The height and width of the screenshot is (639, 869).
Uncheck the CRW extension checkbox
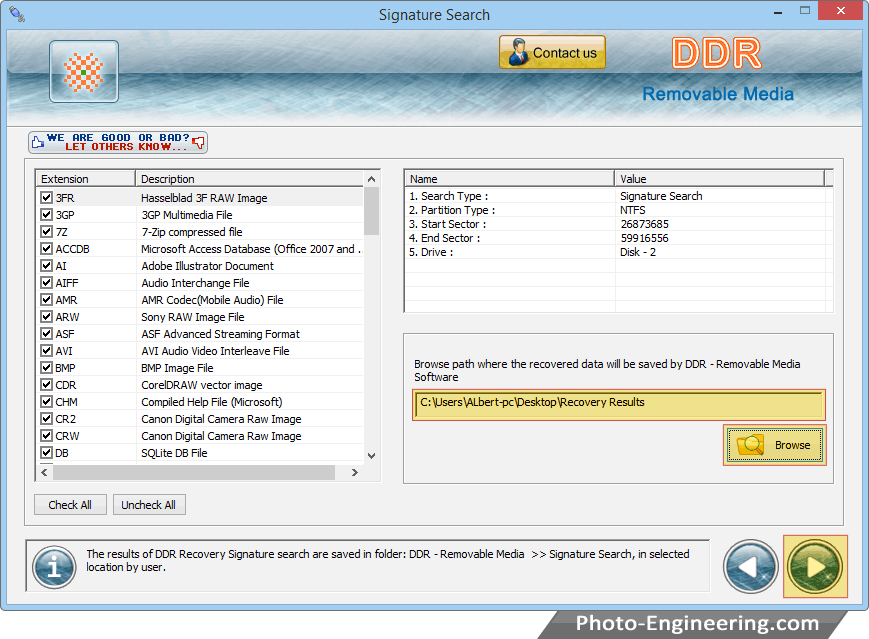click(x=47, y=436)
